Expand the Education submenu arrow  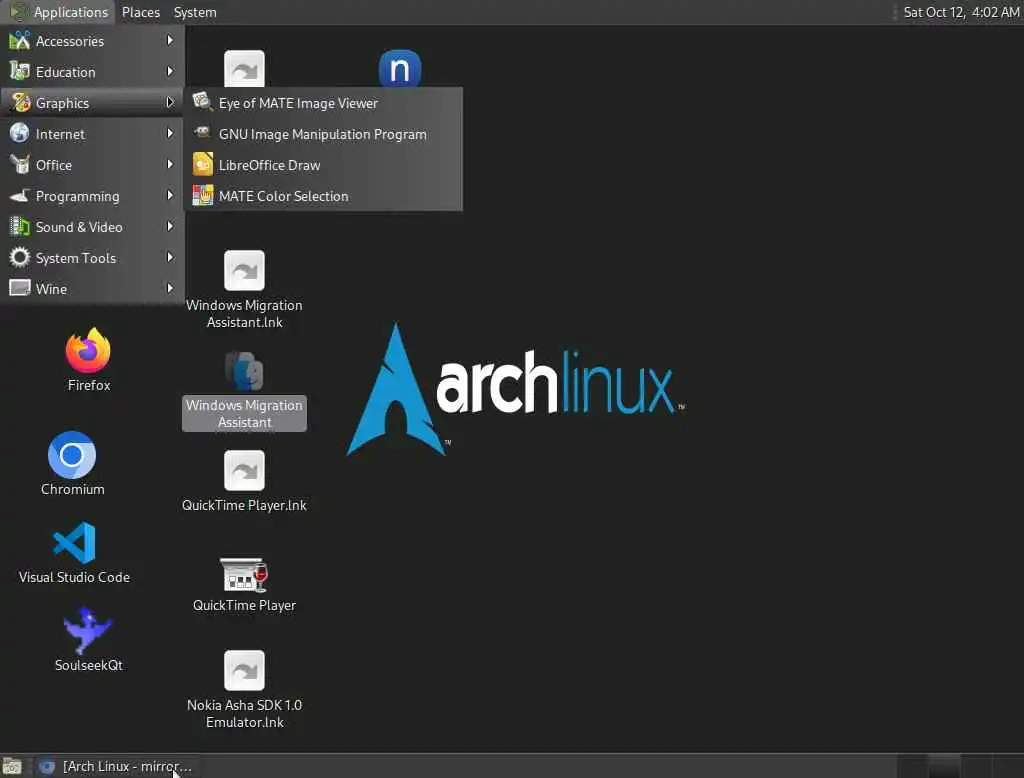point(170,71)
